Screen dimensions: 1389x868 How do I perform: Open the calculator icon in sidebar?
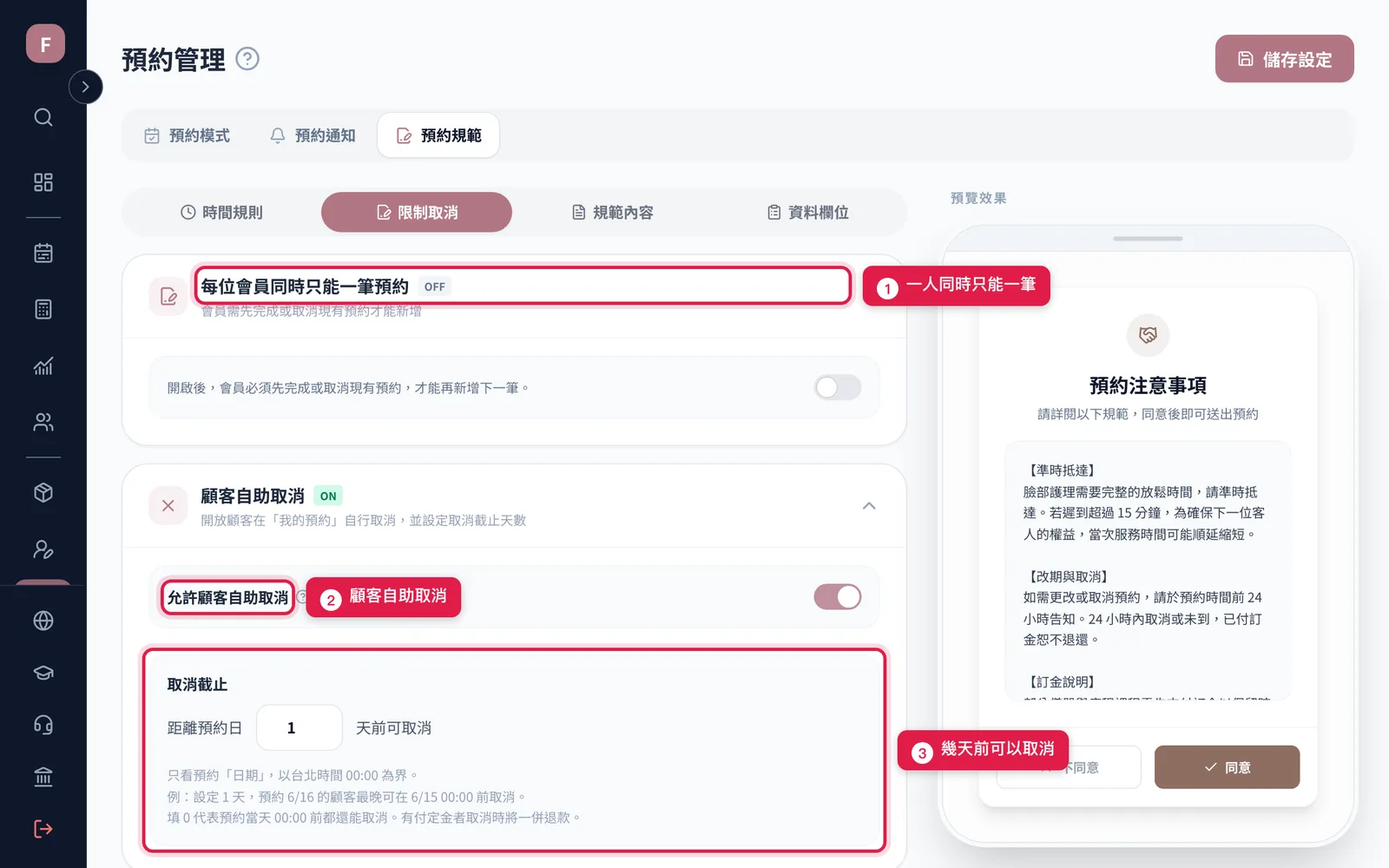[43, 309]
